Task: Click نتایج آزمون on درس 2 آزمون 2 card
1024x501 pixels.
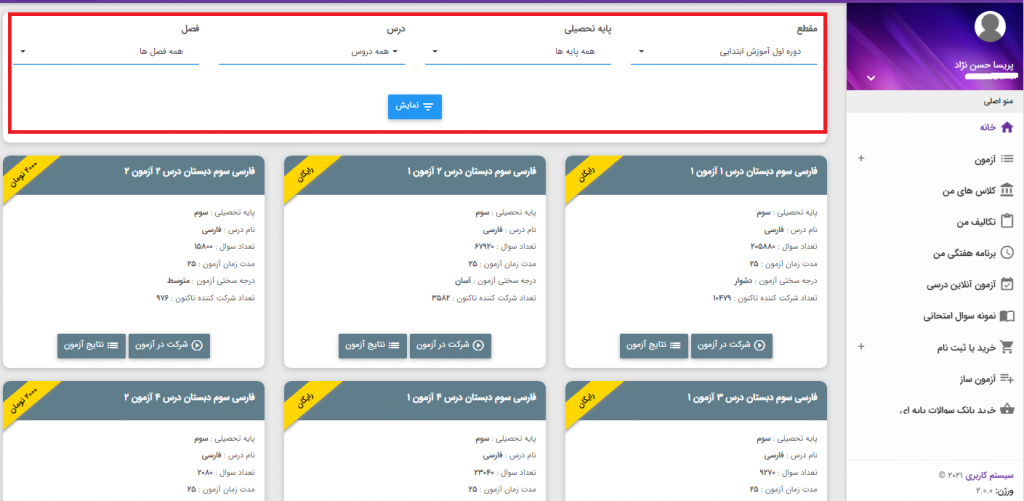Action: pos(92,346)
